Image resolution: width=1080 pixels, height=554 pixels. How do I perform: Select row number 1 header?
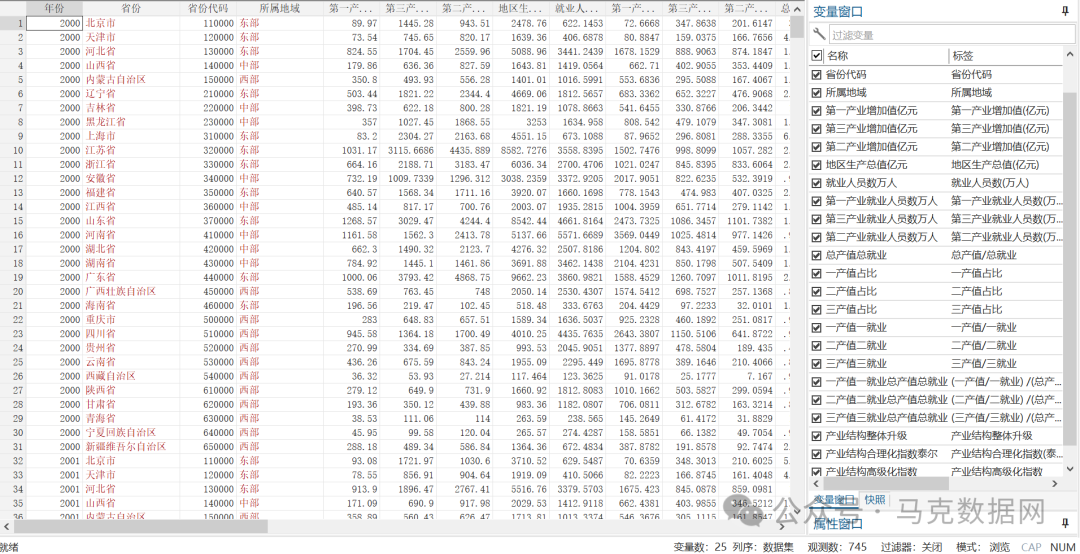point(13,23)
